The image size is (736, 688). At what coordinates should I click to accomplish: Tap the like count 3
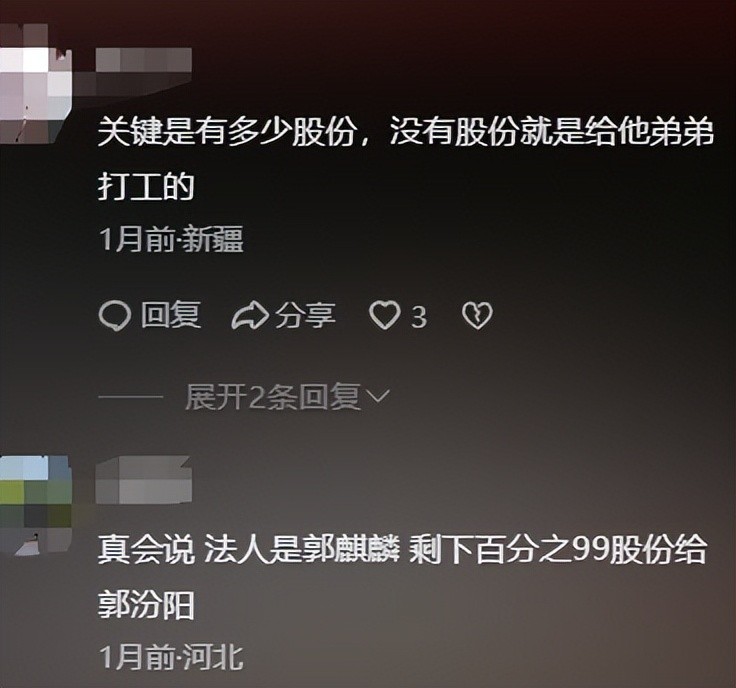tap(419, 317)
